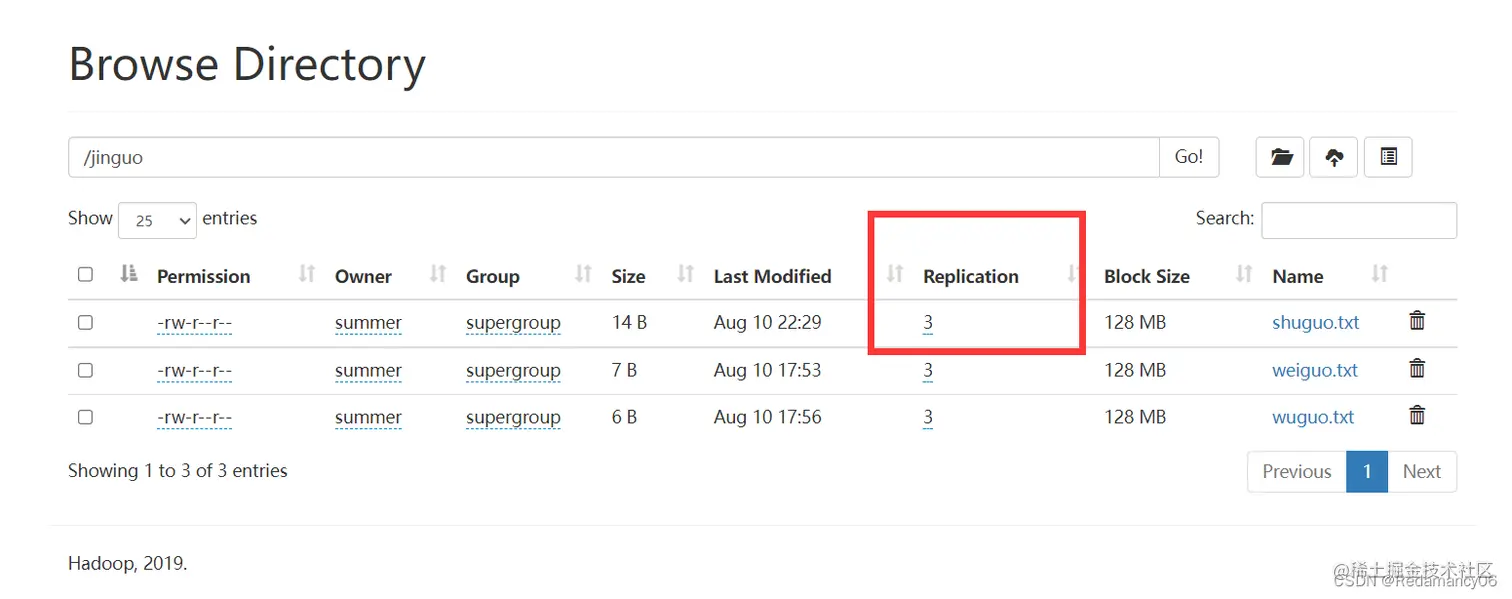Viewport: 1512px width, 599px height.
Task: Click replication value 3 for shuguo.txt
Action: pos(928,323)
